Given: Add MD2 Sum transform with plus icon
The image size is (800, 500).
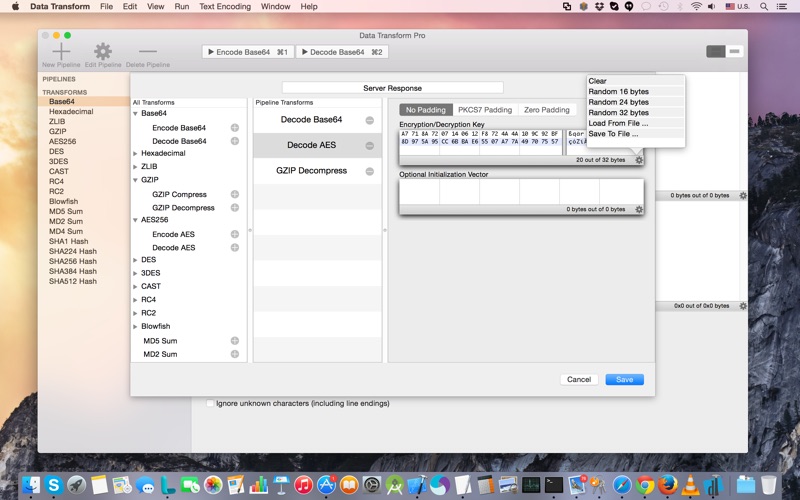Looking at the screenshot, I should click(235, 354).
